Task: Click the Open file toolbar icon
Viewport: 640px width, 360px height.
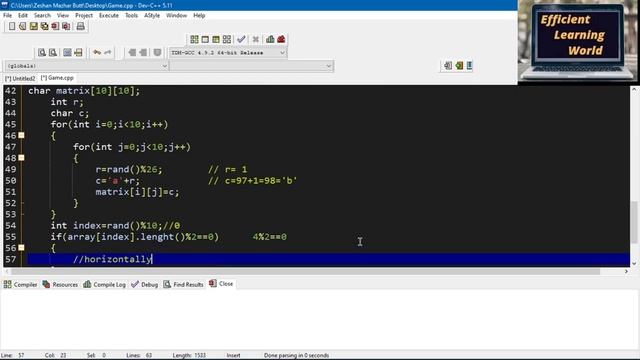Action: tap(22, 27)
